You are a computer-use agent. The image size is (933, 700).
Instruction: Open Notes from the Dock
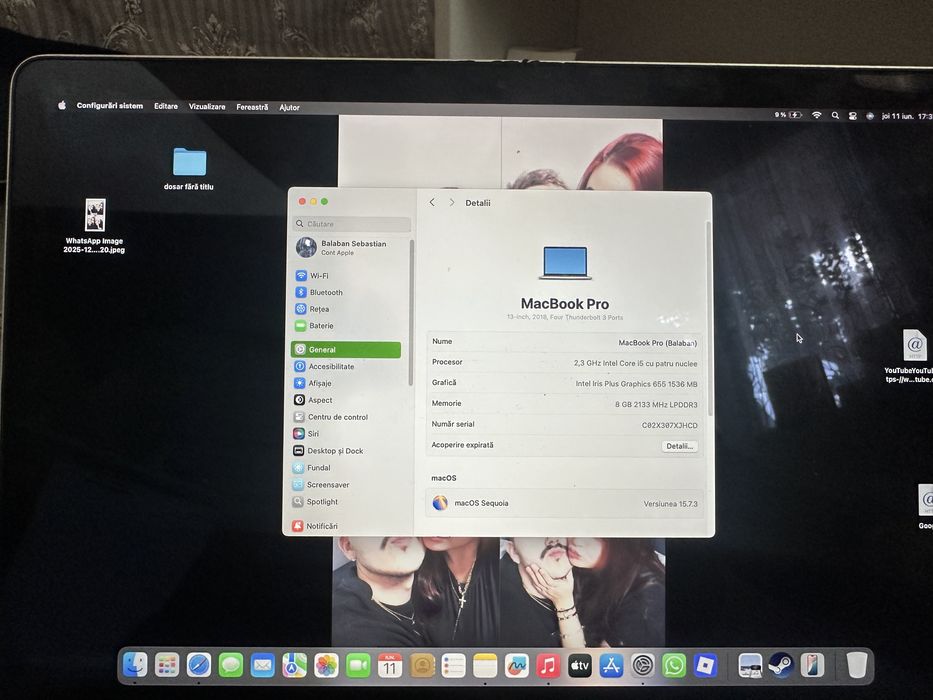click(485, 665)
